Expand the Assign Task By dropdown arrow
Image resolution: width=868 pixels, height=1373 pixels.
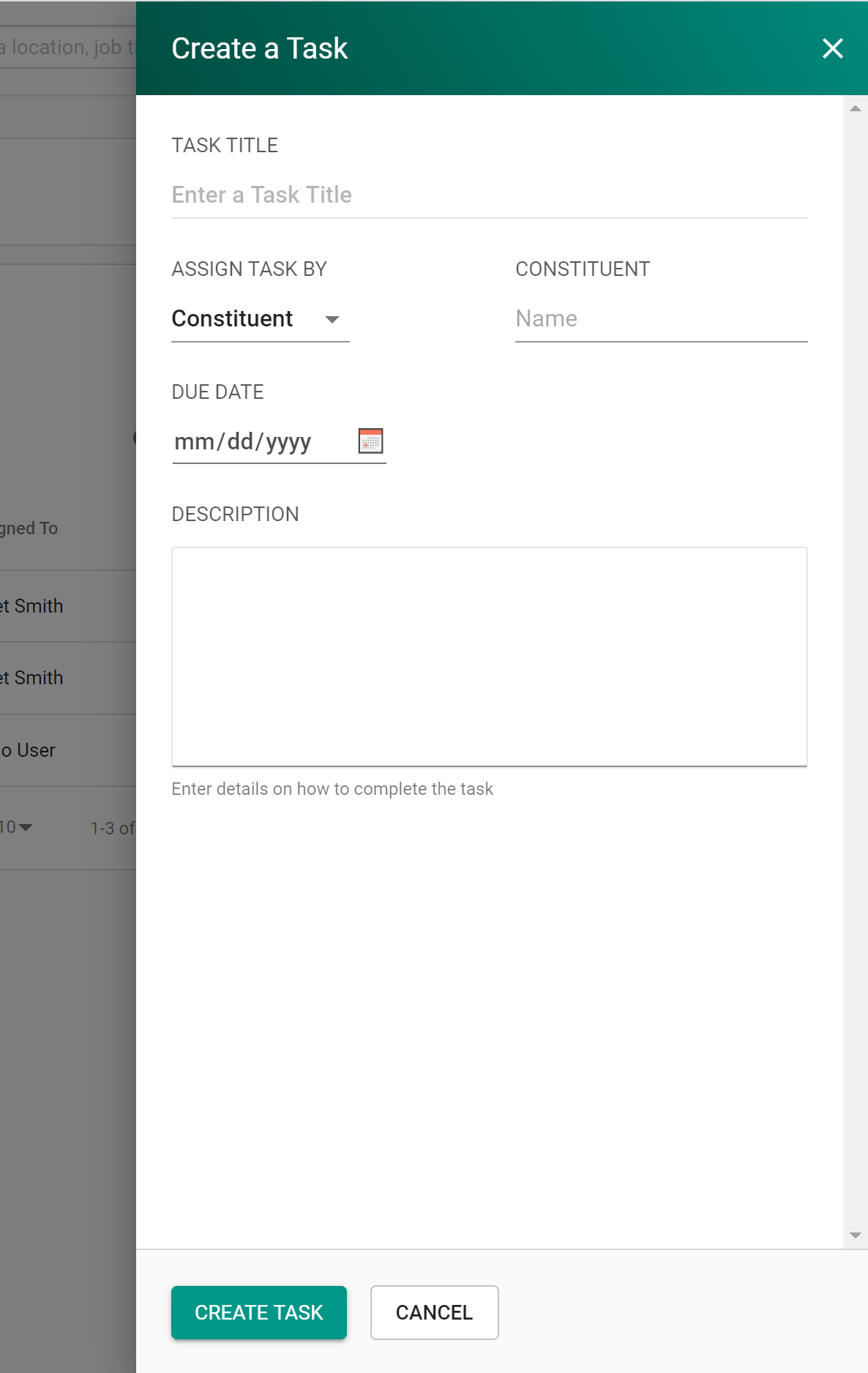(x=332, y=319)
